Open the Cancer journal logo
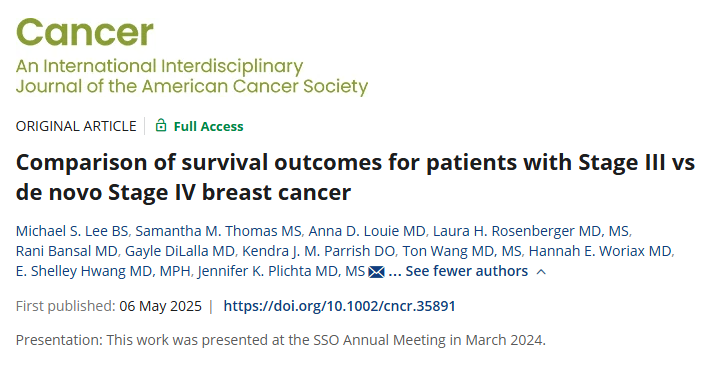The height and width of the screenshot is (371, 704). click(84, 32)
